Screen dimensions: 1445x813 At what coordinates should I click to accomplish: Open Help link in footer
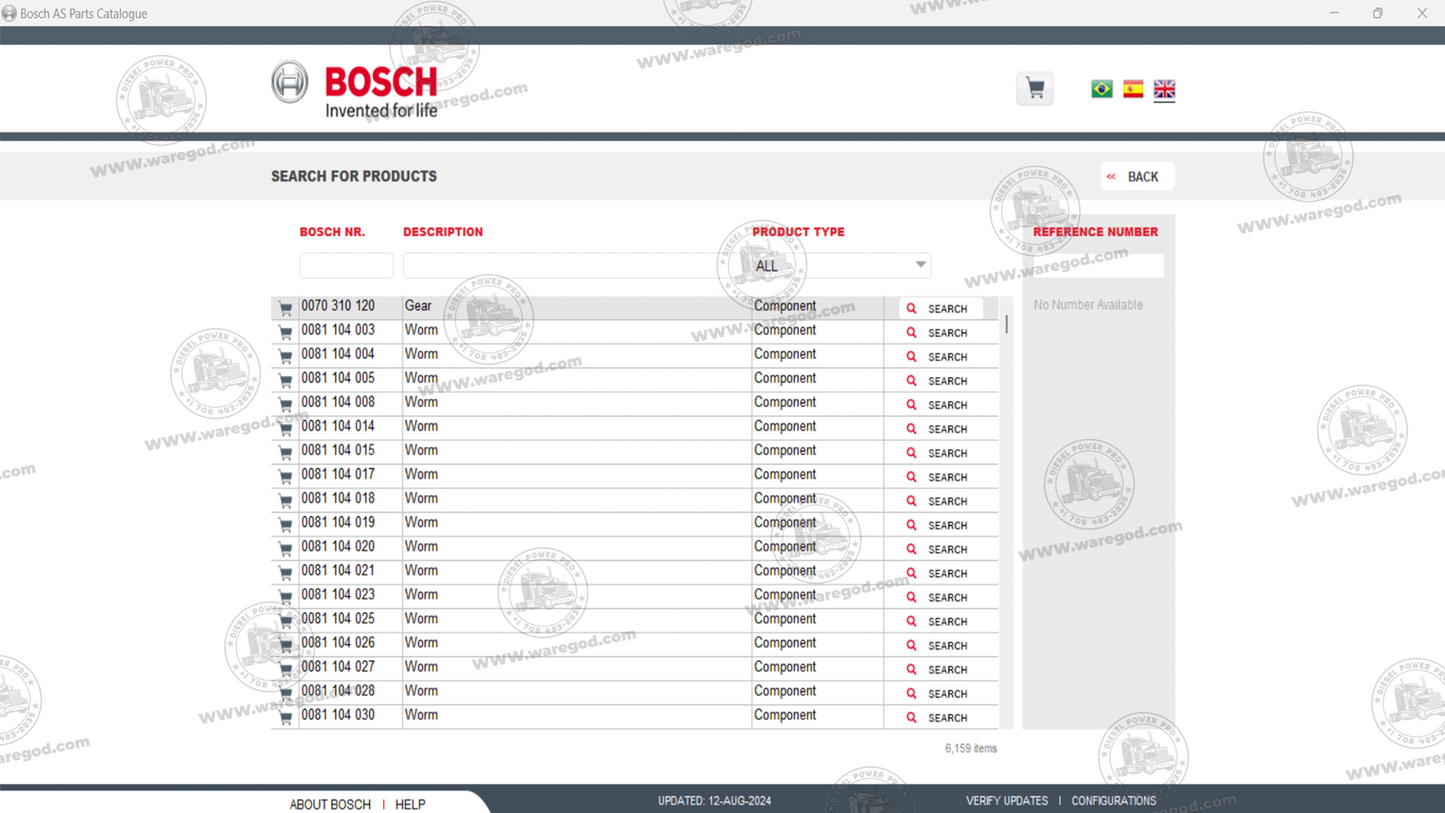click(x=410, y=804)
